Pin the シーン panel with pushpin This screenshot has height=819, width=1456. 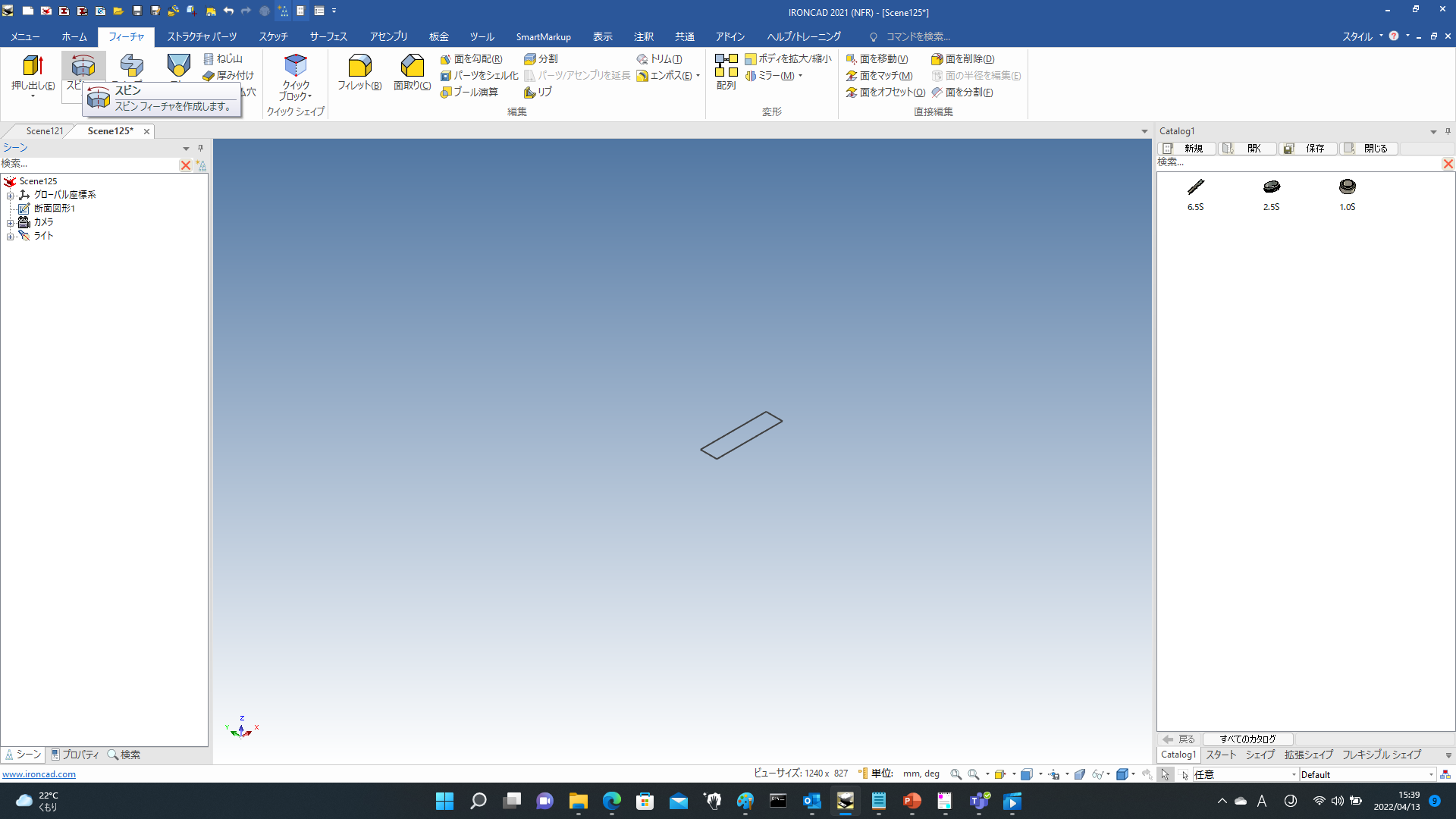[x=200, y=148]
